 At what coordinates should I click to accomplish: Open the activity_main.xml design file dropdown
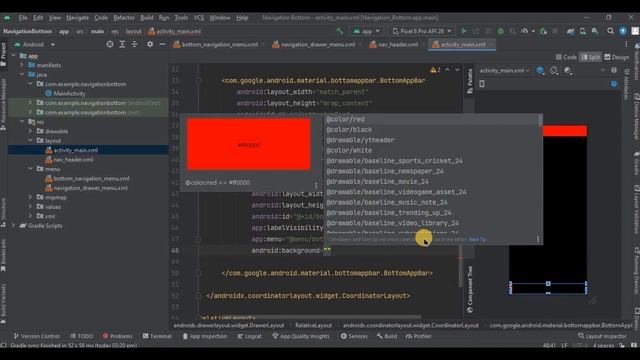tap(504, 71)
